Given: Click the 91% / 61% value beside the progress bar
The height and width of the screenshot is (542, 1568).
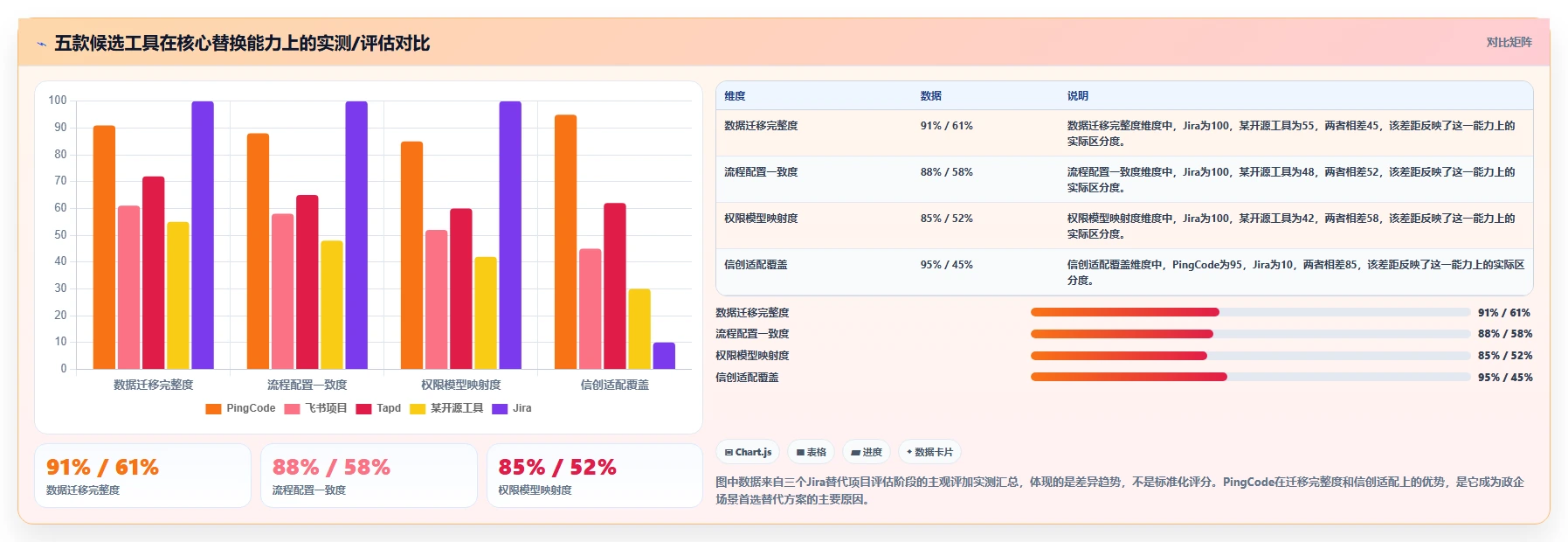Looking at the screenshot, I should tap(1504, 313).
